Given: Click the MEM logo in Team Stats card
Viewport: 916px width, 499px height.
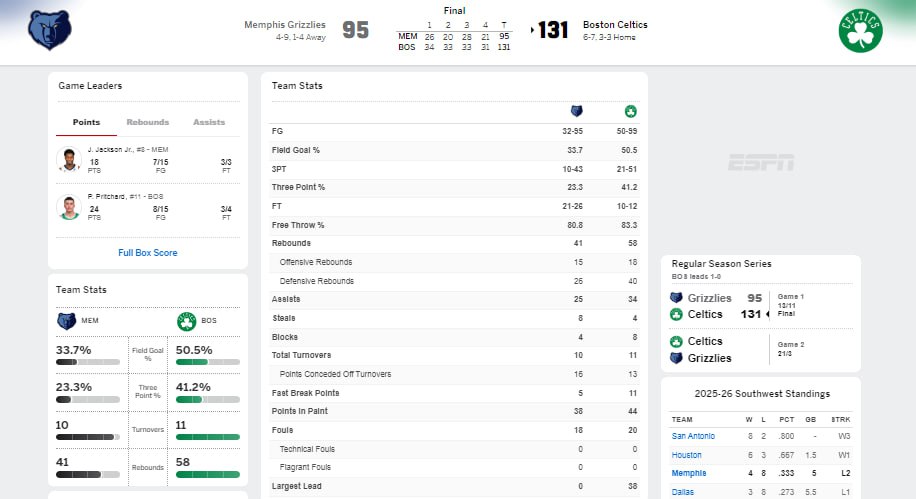Looking at the screenshot, I should [66, 321].
